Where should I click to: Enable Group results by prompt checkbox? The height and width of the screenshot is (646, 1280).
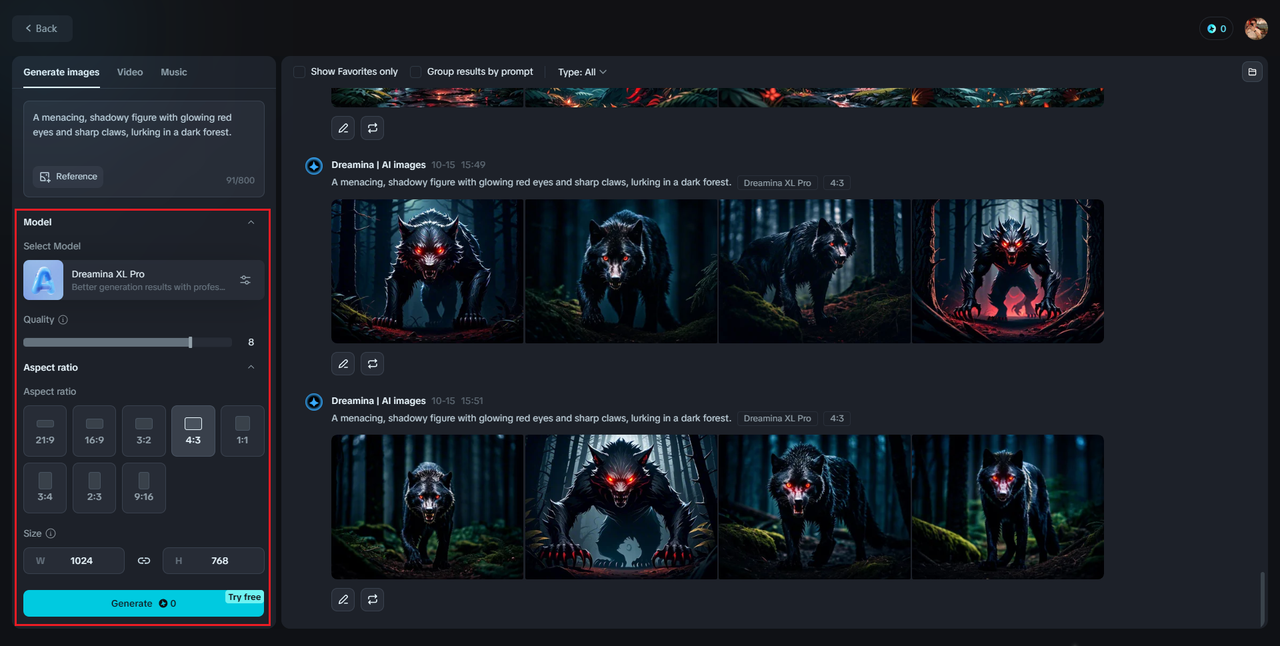pyautogui.click(x=416, y=72)
